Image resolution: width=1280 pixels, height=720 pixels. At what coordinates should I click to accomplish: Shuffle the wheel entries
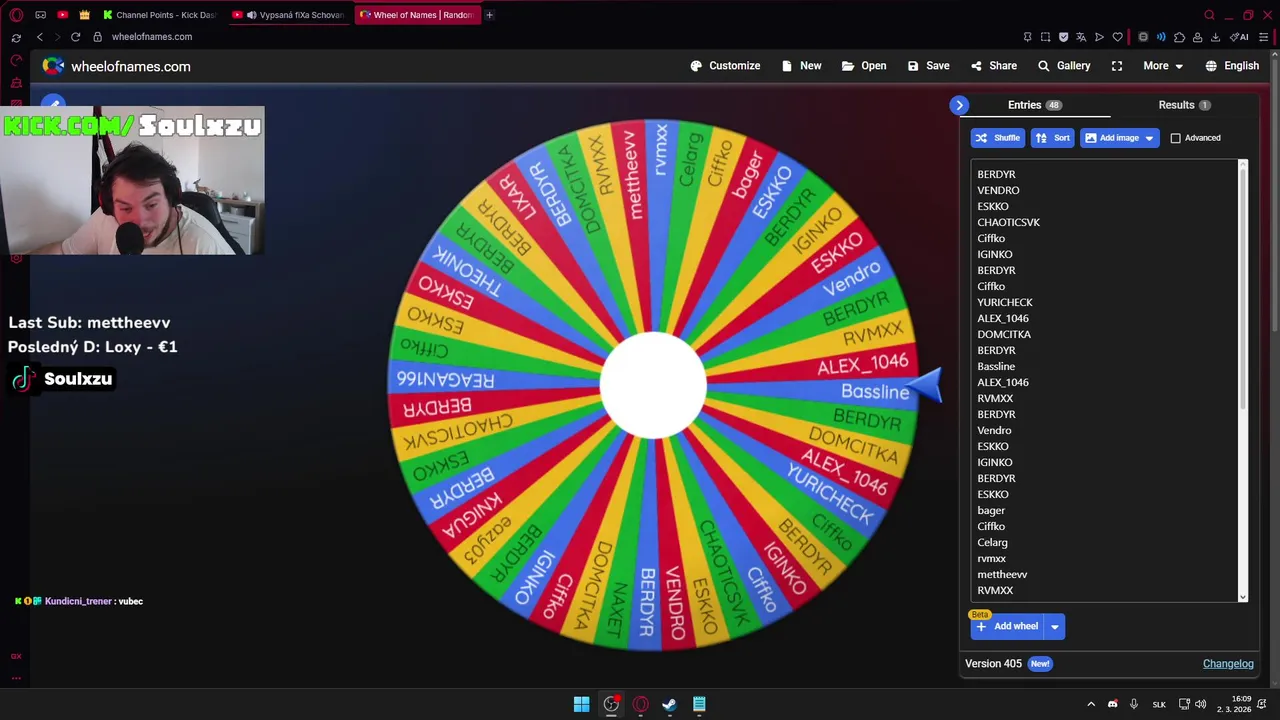click(998, 138)
